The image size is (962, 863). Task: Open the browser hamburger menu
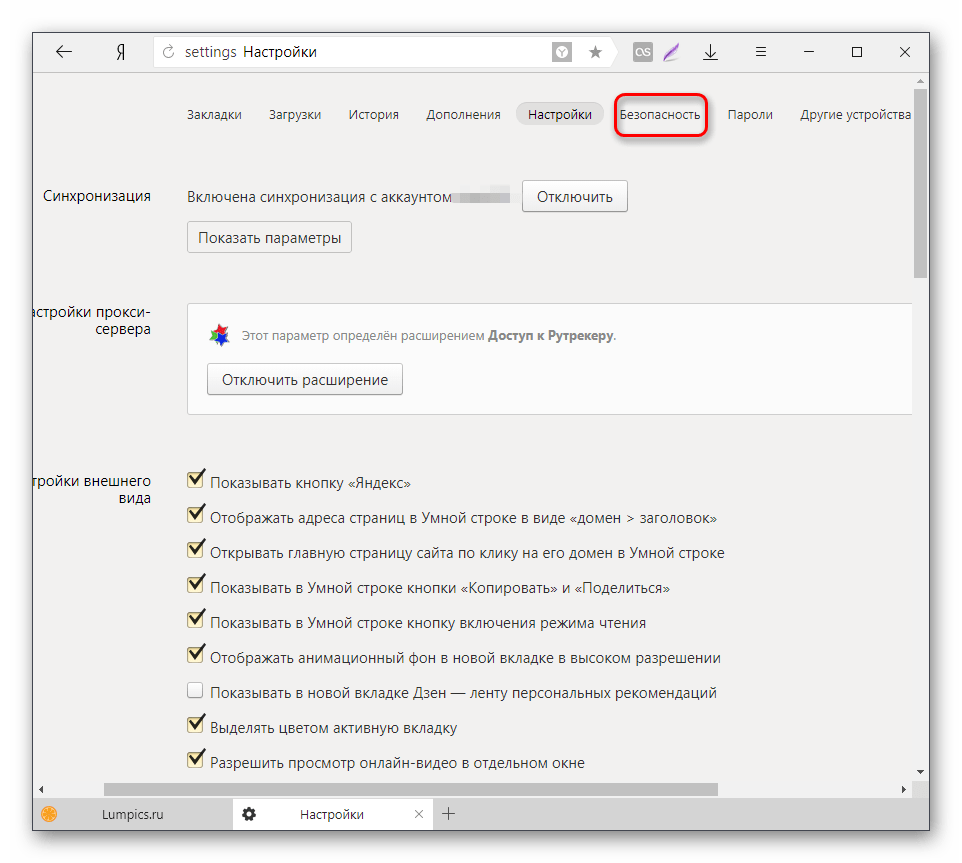(x=760, y=52)
